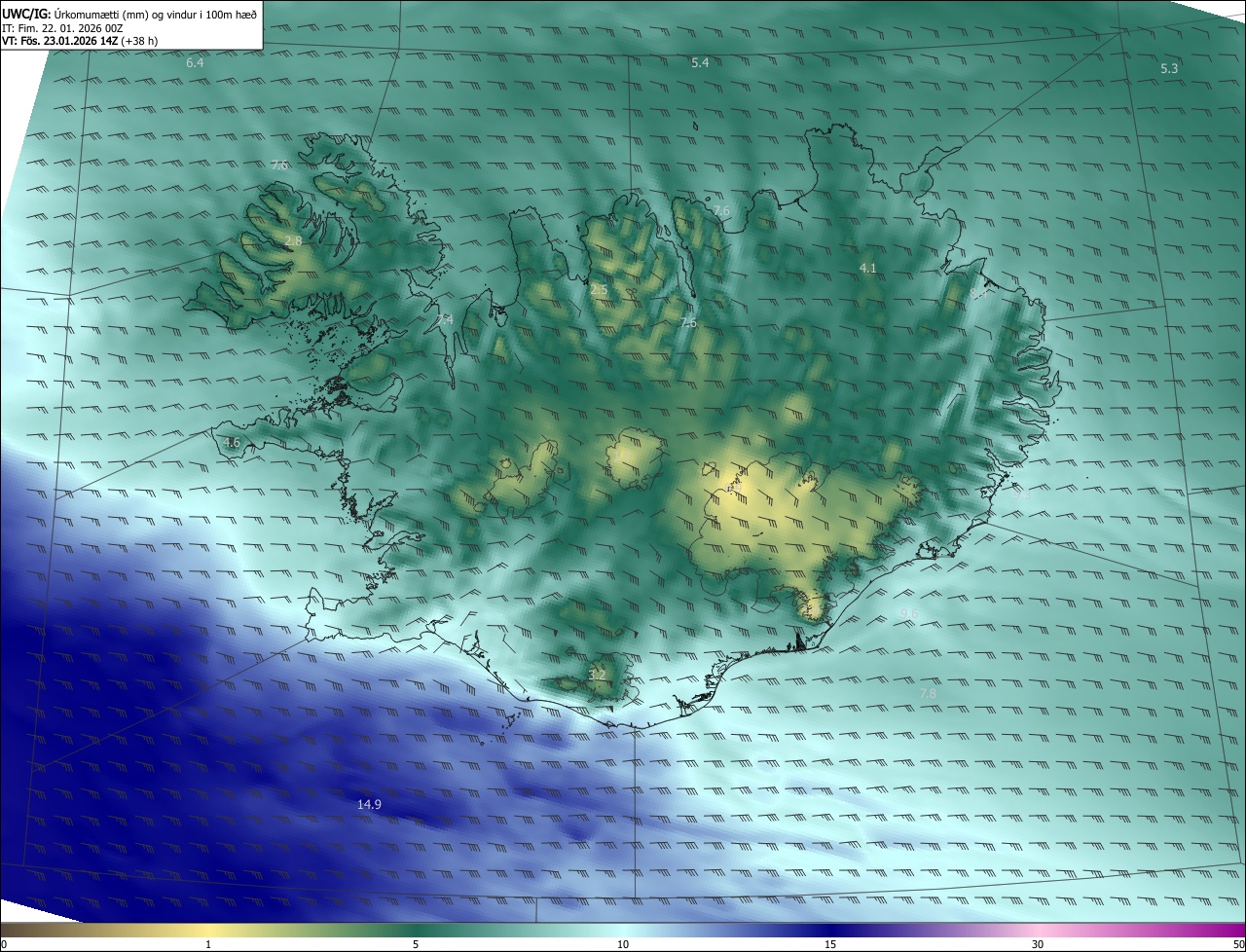Click the 4.6 value label
Image resolution: width=1246 pixels, height=952 pixels.
pyautogui.click(x=232, y=442)
